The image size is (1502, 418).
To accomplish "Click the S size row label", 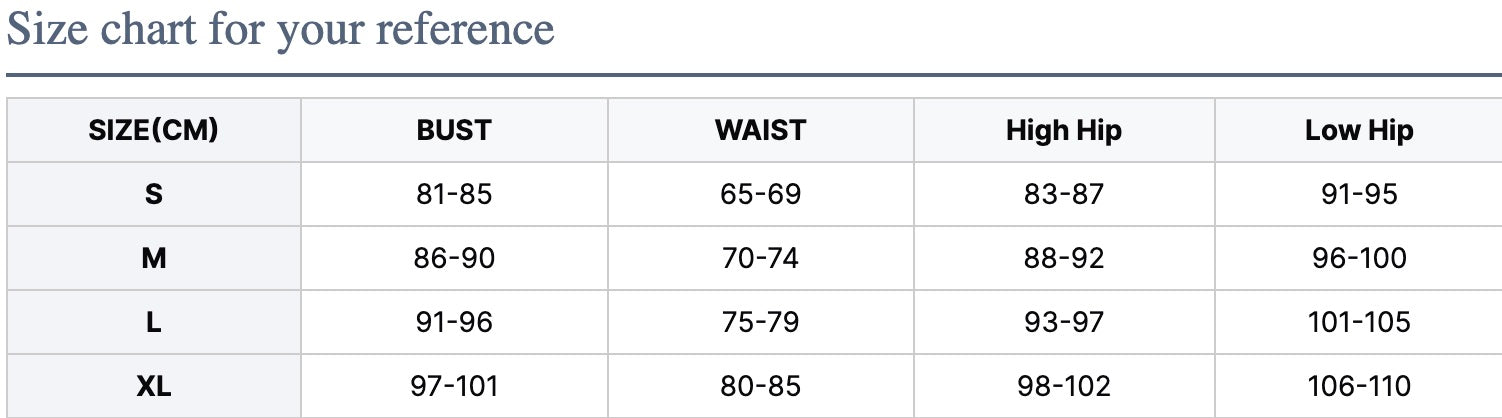I will (x=153, y=194).
